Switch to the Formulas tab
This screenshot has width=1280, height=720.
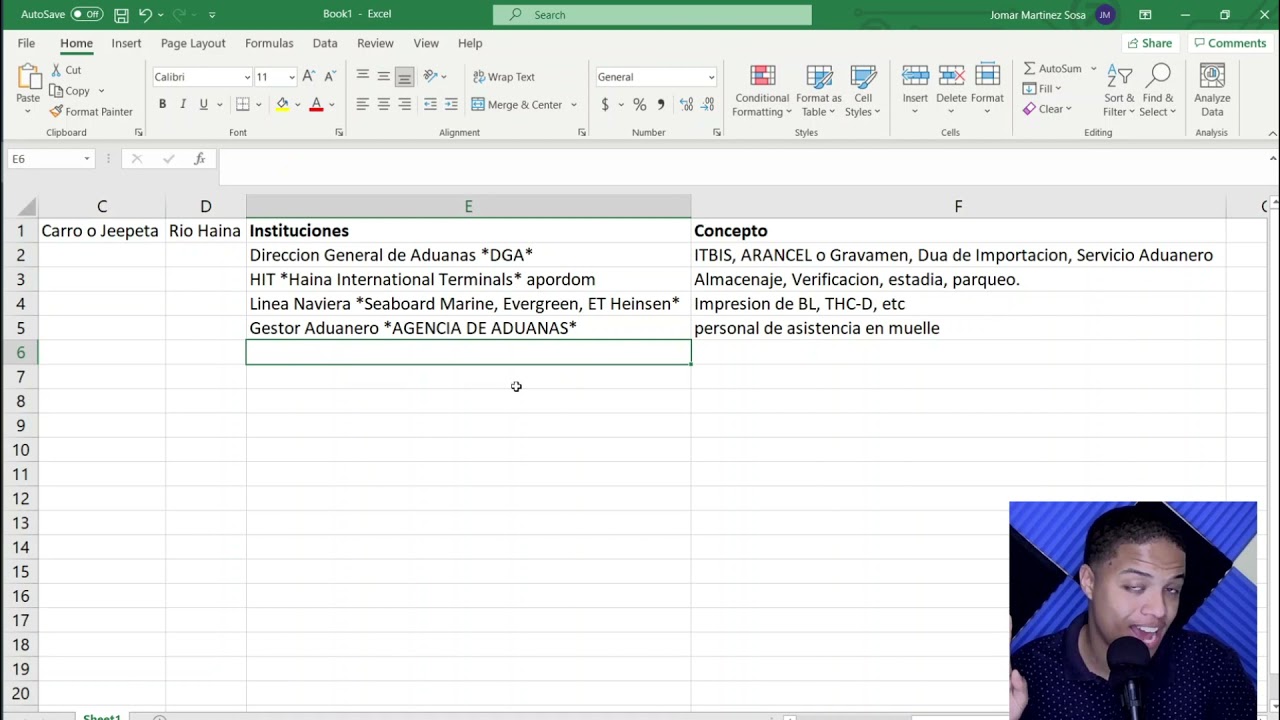pos(269,43)
